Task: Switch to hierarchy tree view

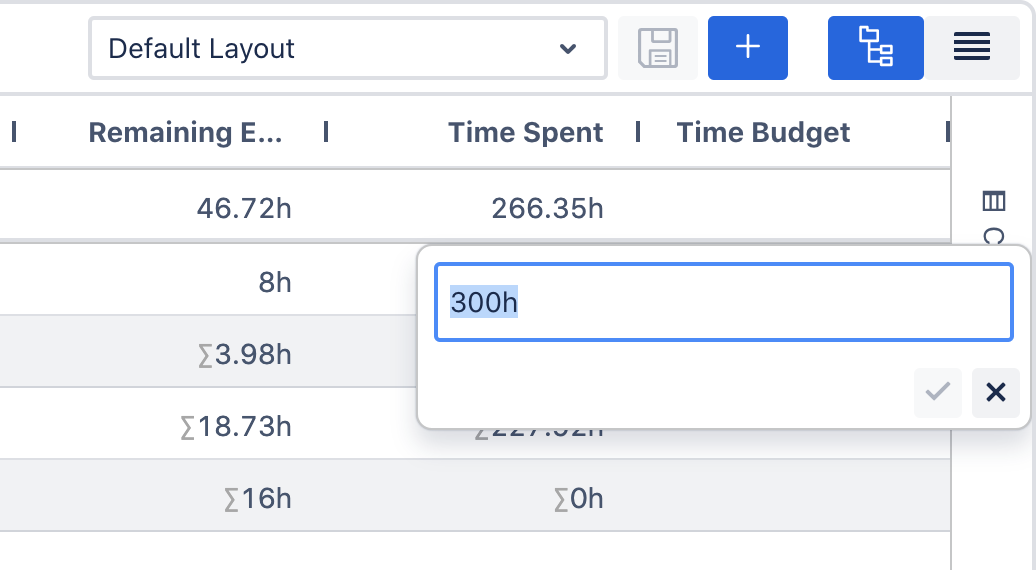Action: (x=875, y=48)
